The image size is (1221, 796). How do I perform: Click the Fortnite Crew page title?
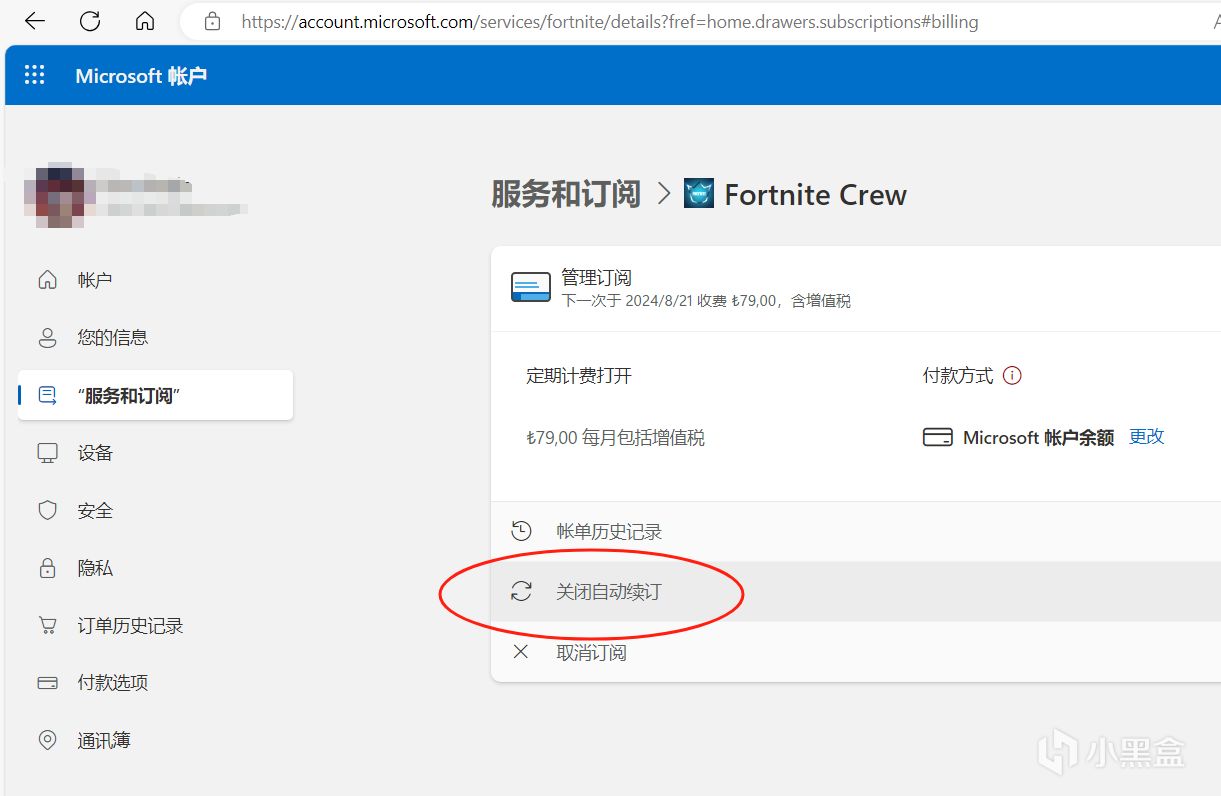click(815, 194)
